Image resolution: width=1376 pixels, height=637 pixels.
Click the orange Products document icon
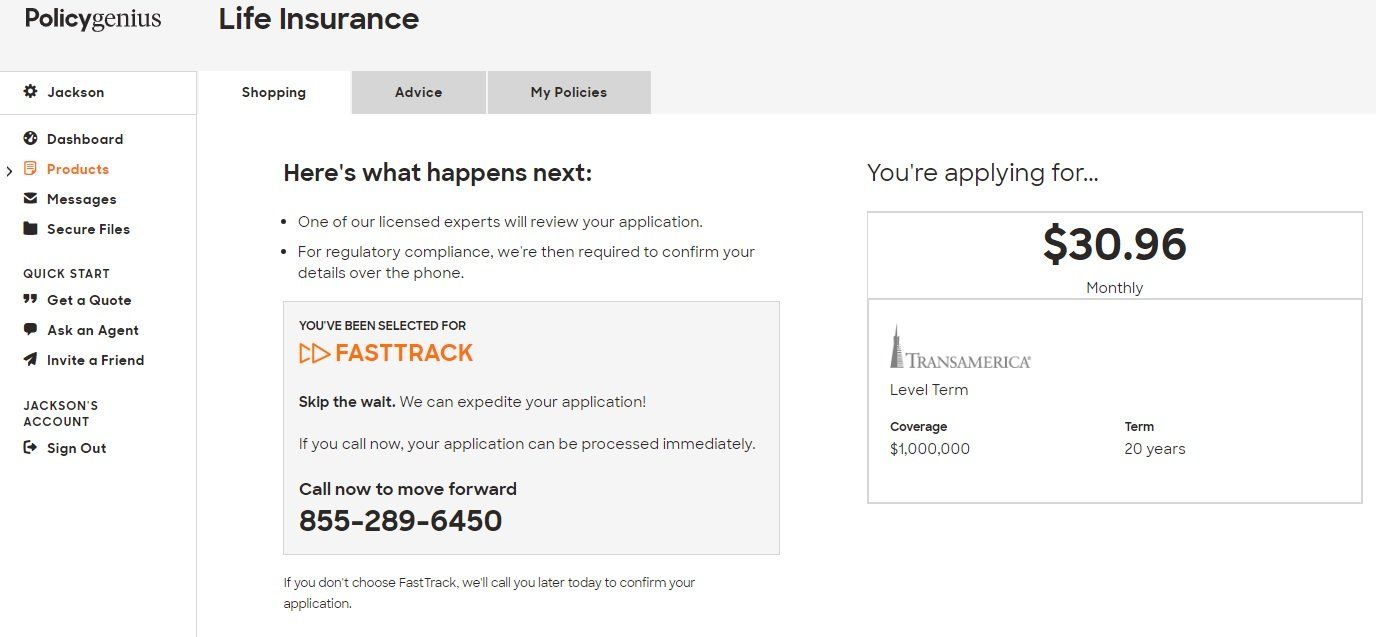point(30,168)
